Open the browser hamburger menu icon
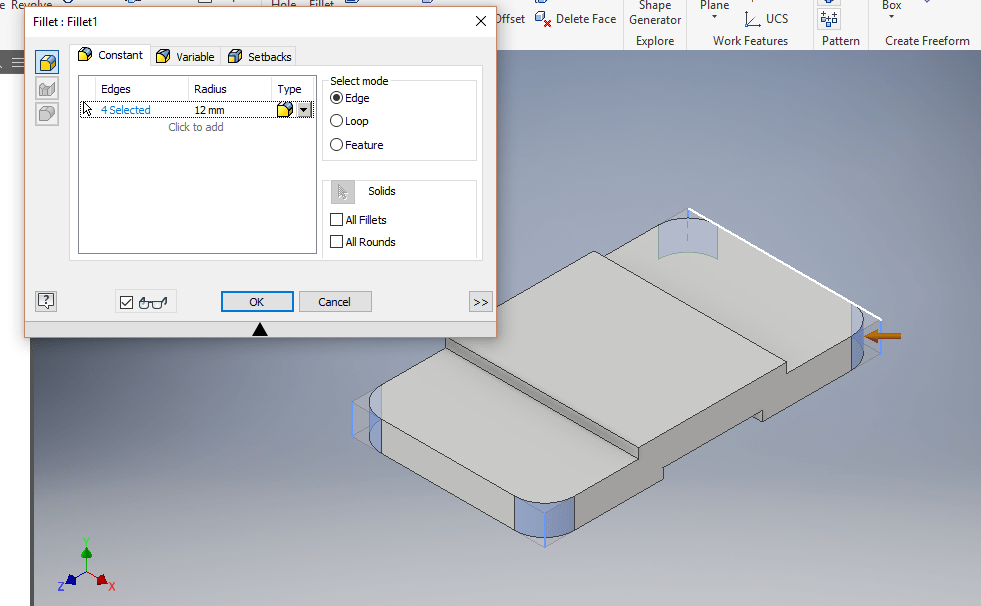 click(18, 62)
